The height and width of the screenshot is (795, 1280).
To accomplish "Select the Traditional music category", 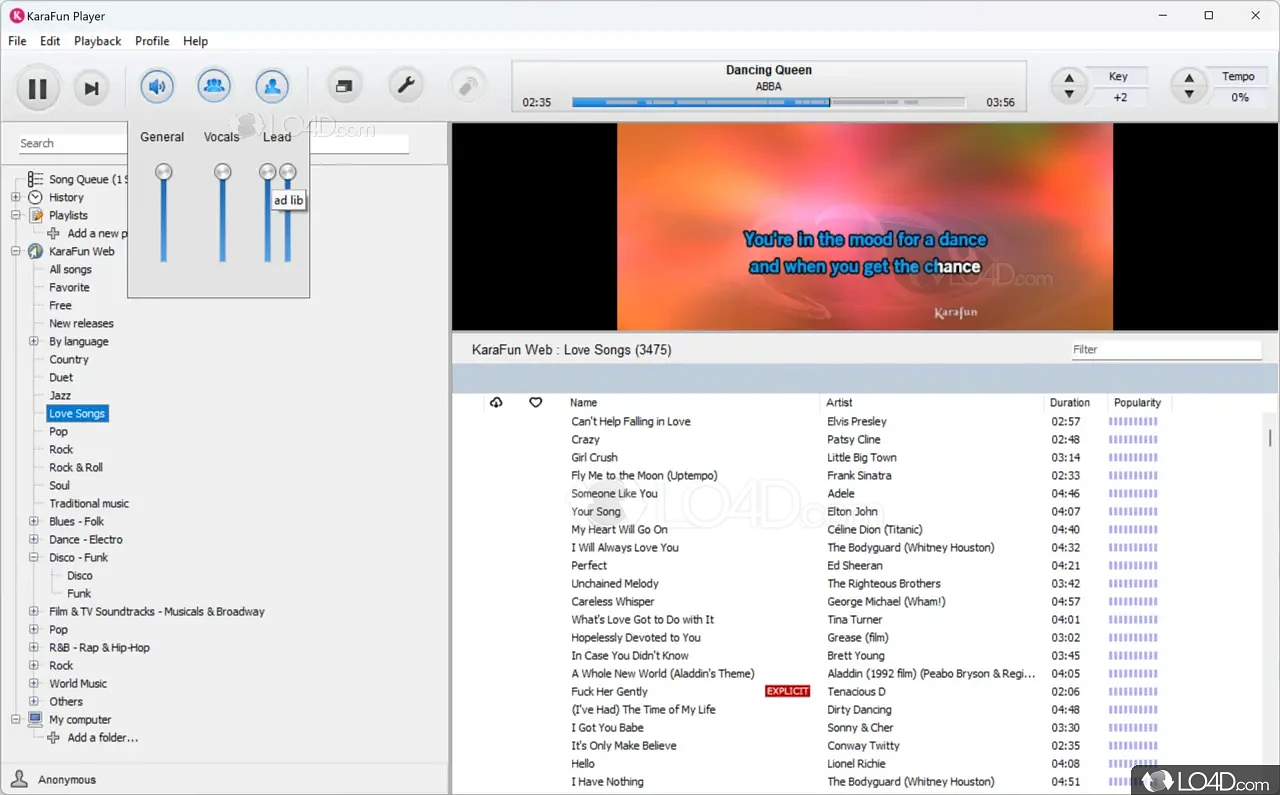I will (89, 503).
